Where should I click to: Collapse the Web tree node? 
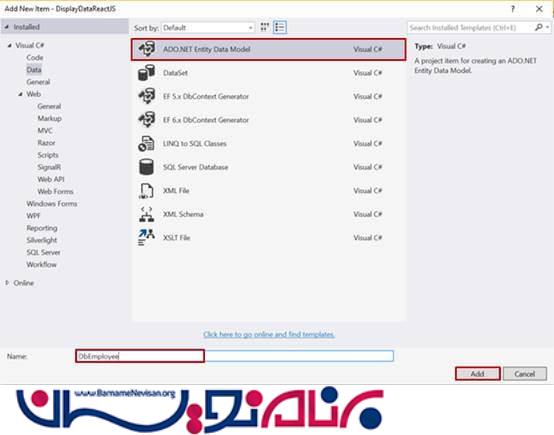click(x=20, y=94)
